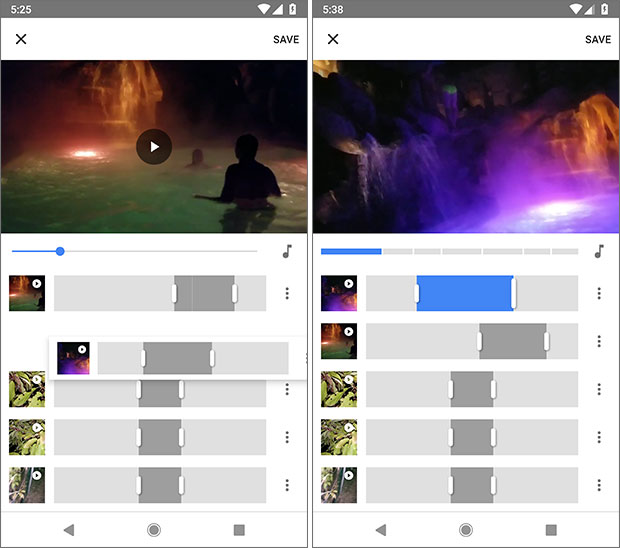Select the fourth leaf clip thumbnail in the 5:38 screen
Screen dimensions: 620x548
[339, 437]
